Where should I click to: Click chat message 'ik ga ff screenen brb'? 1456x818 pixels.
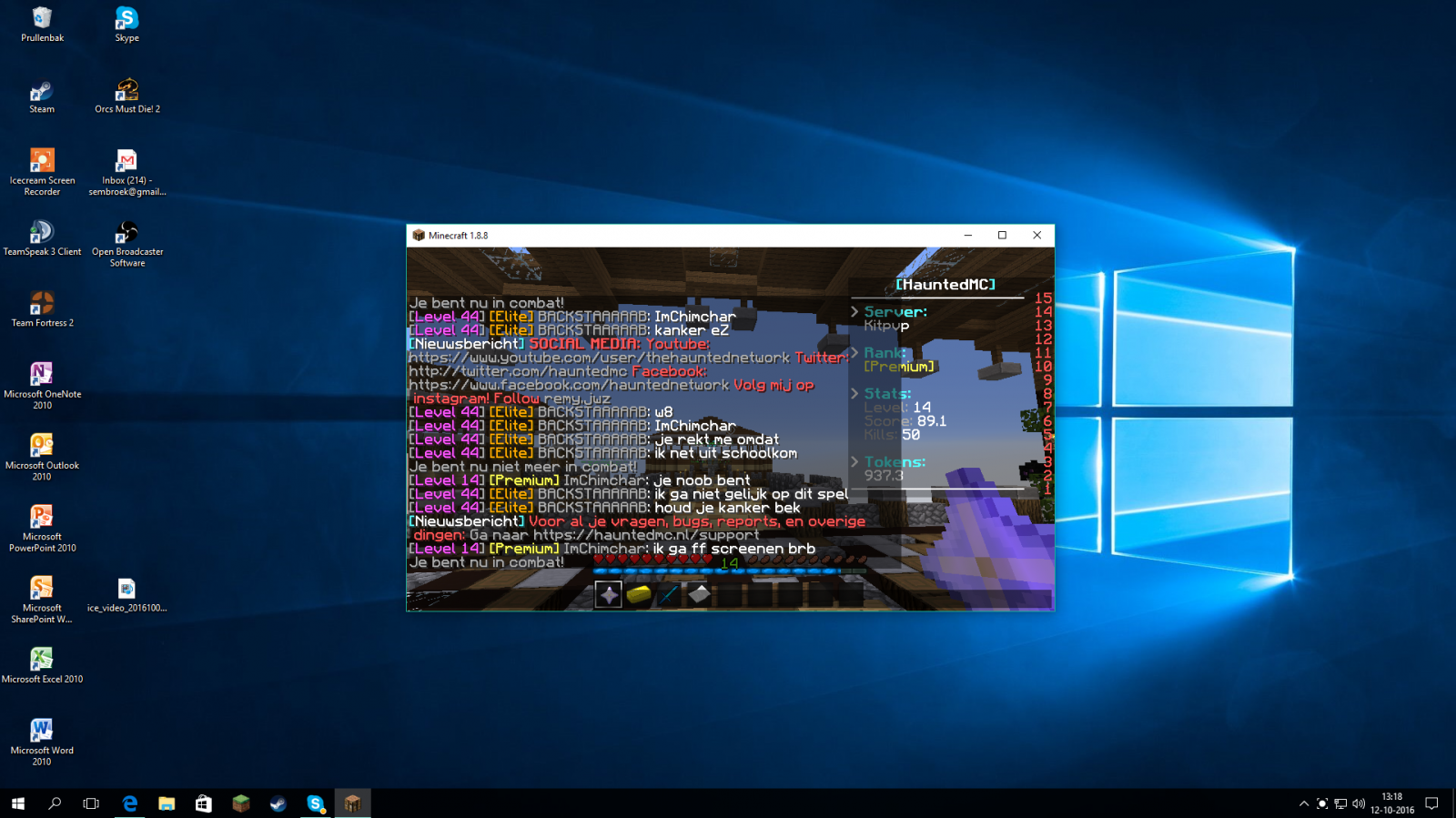point(734,549)
